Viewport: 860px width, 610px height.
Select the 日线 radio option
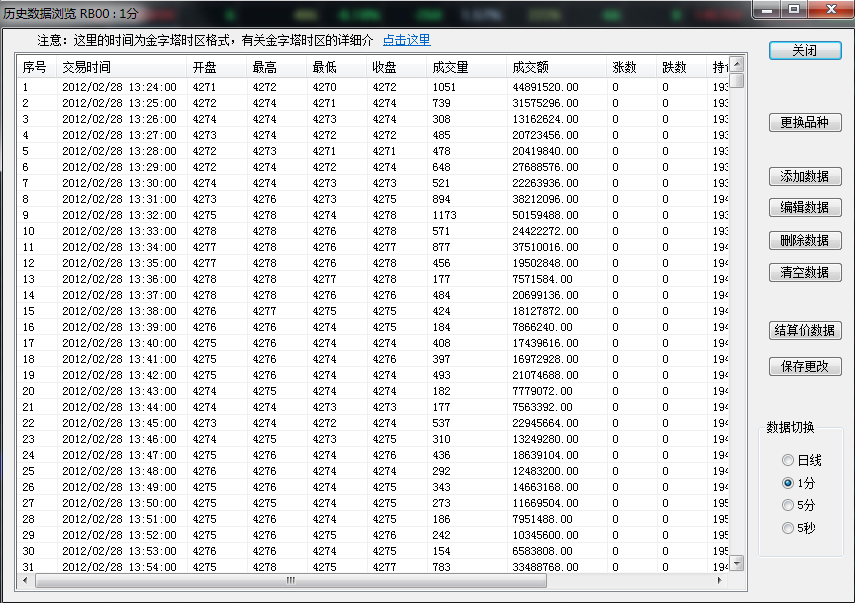(x=788, y=460)
